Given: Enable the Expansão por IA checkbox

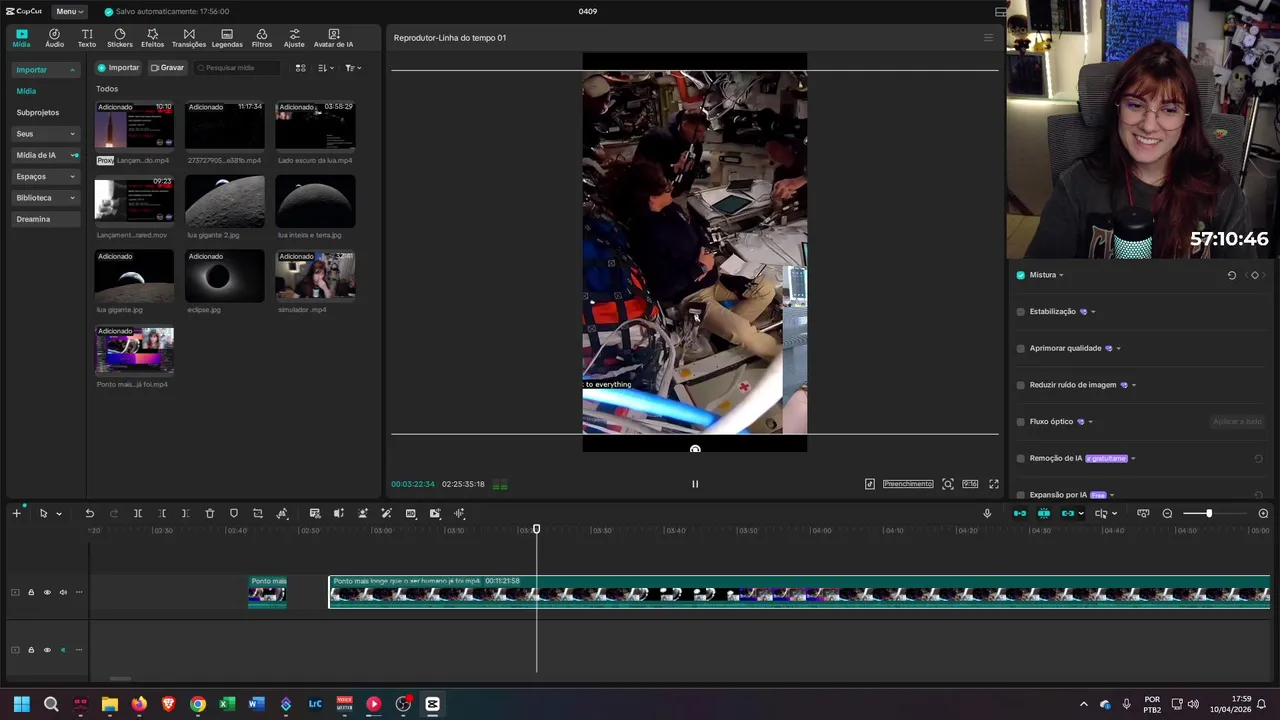Looking at the screenshot, I should [1020, 495].
